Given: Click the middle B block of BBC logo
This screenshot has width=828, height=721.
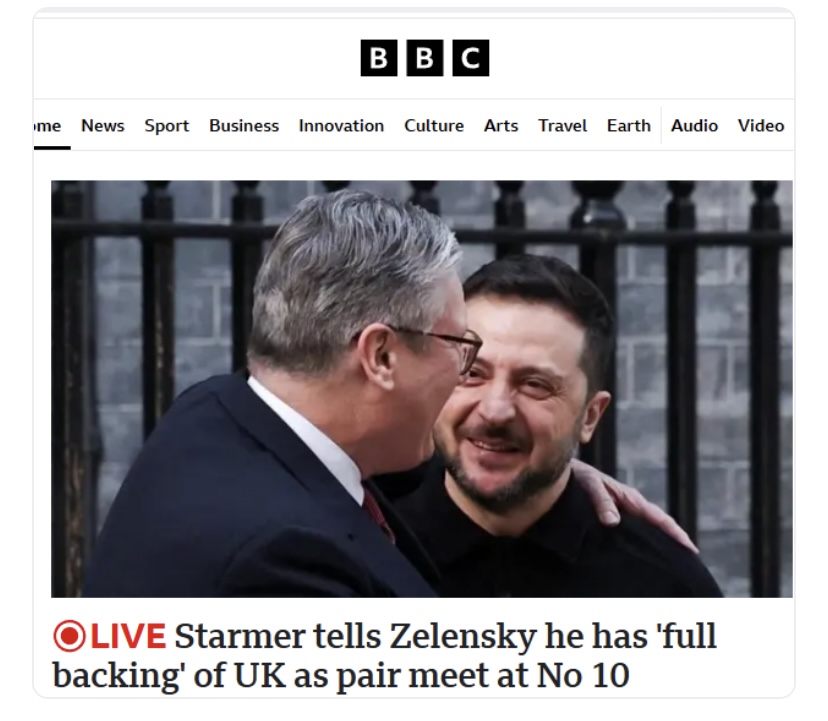Looking at the screenshot, I should [x=425, y=58].
